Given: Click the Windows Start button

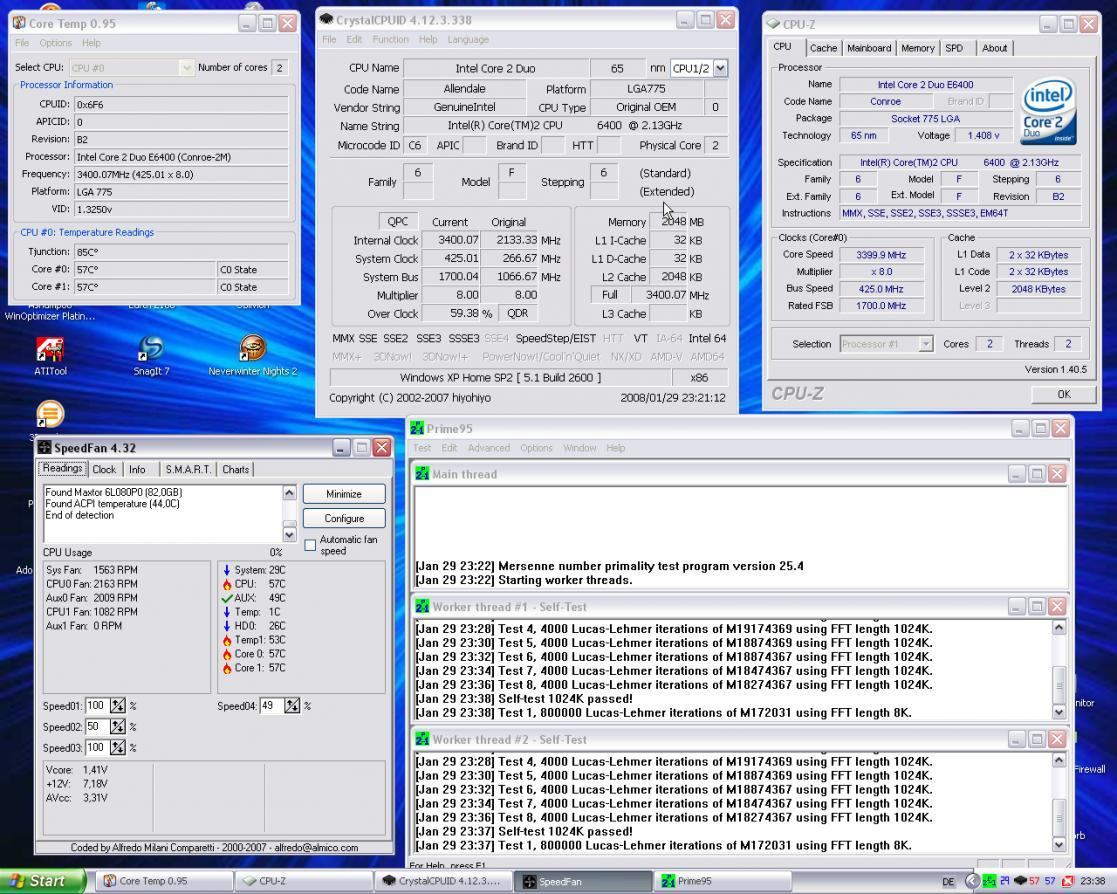Looking at the screenshot, I should pos(43,881).
